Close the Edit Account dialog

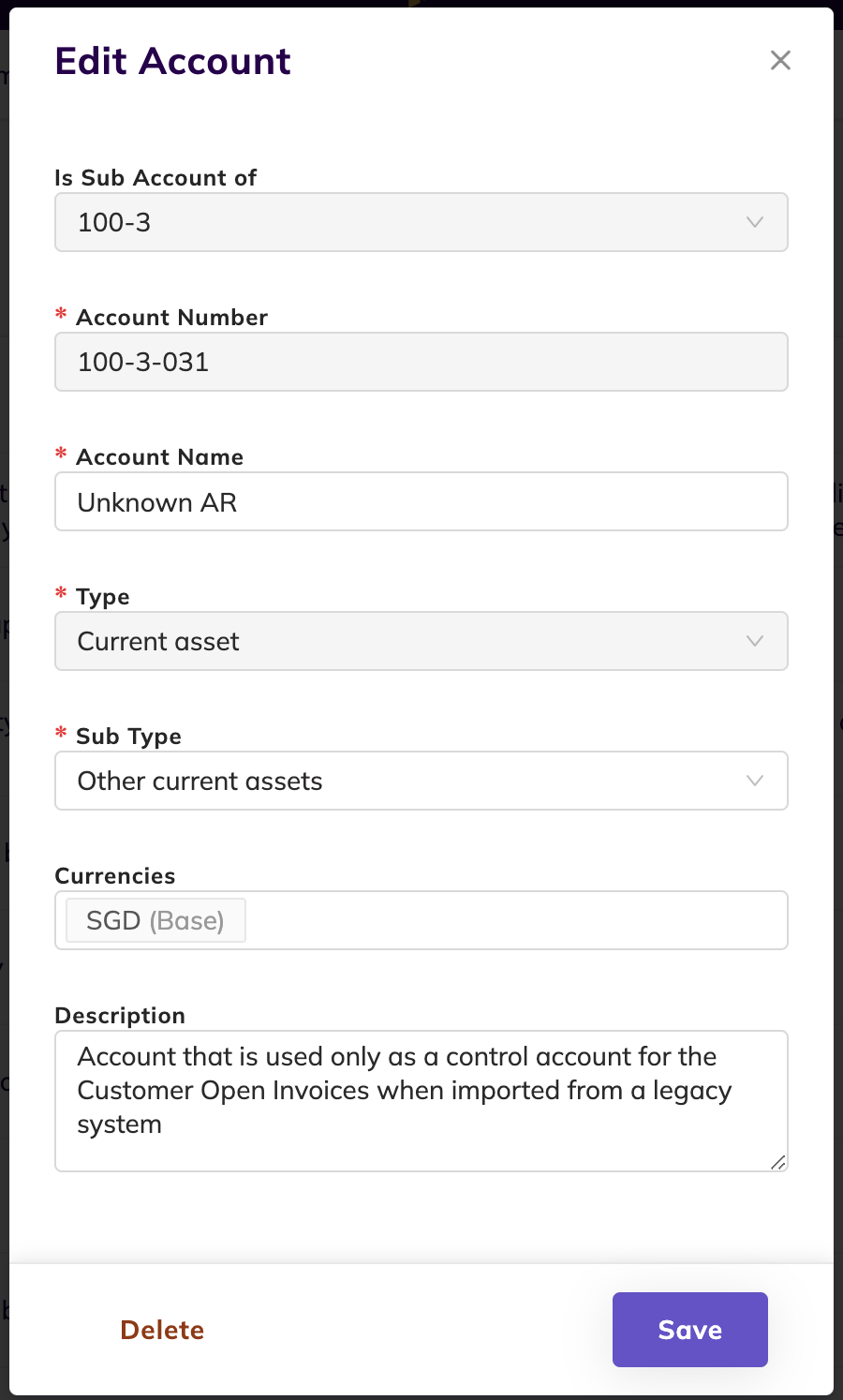pyautogui.click(x=780, y=60)
